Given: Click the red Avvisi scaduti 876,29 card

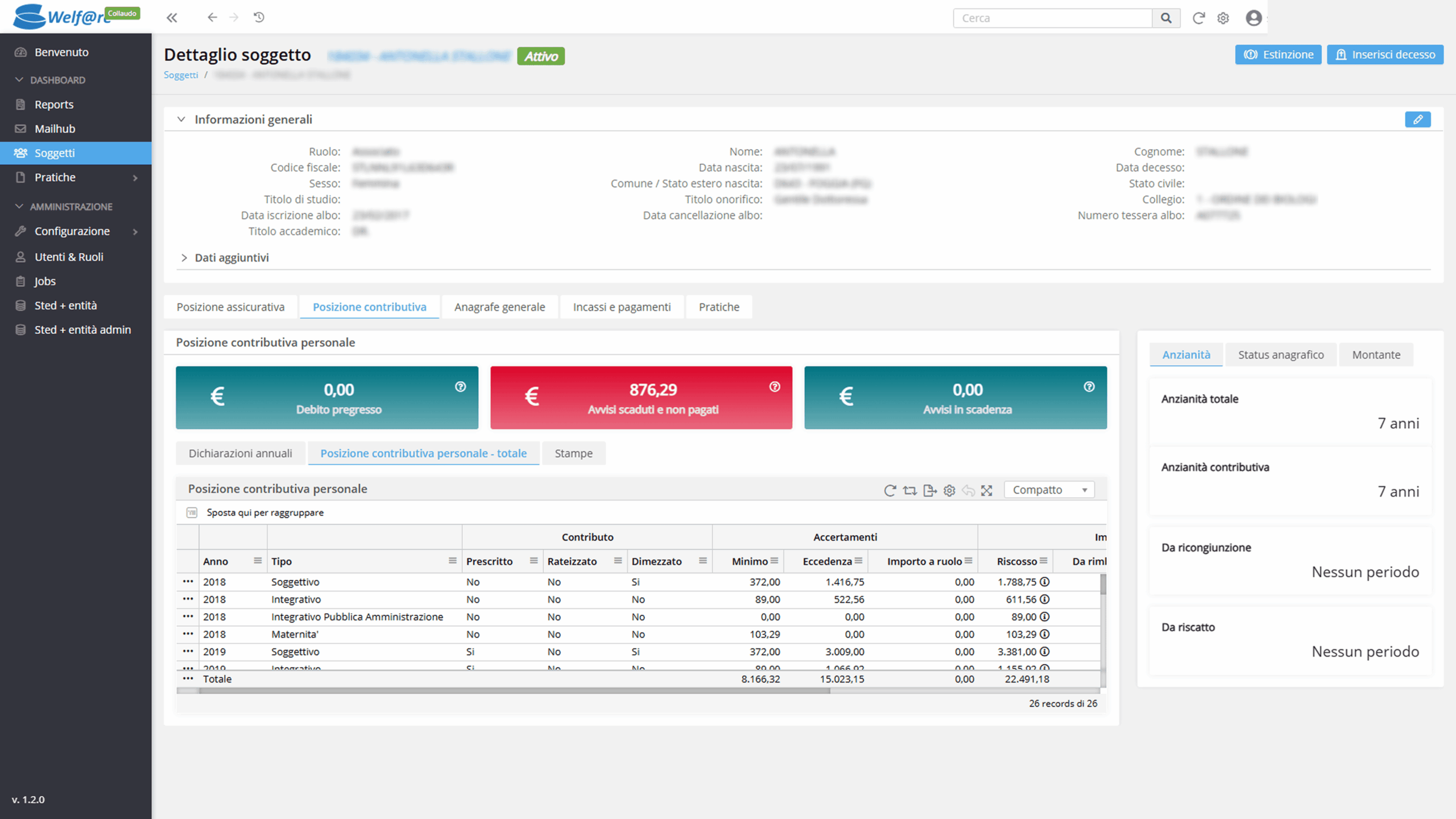Looking at the screenshot, I should tap(641, 398).
